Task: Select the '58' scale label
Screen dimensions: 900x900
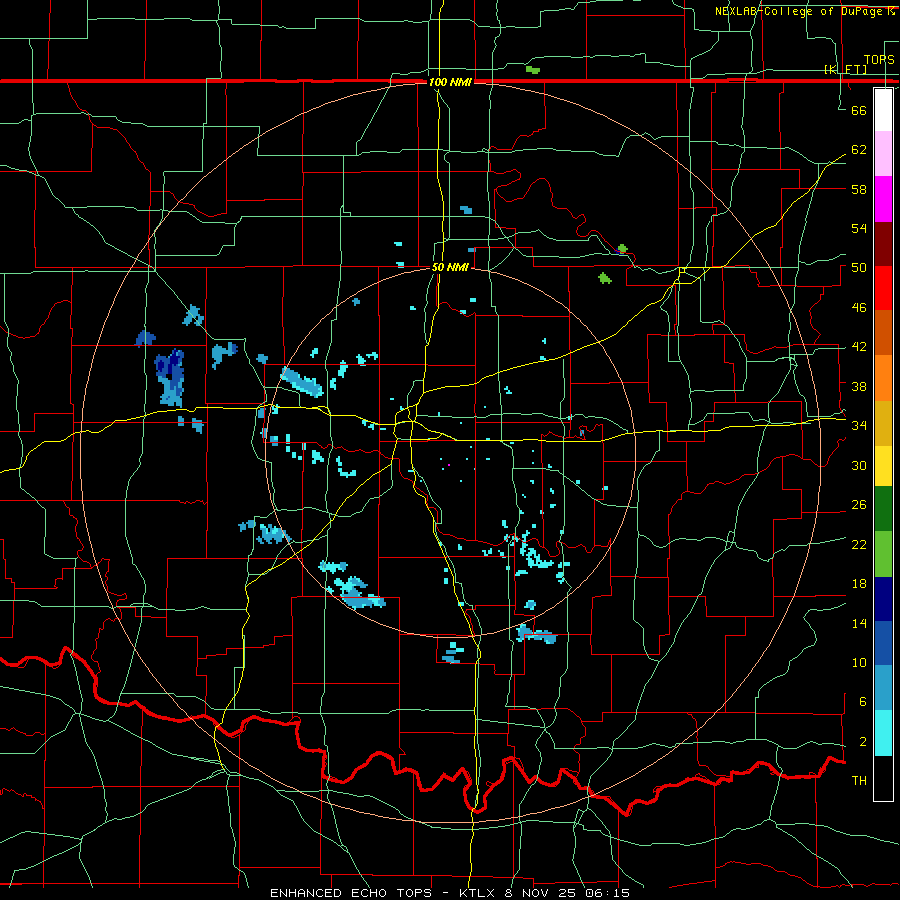Action: (x=859, y=189)
